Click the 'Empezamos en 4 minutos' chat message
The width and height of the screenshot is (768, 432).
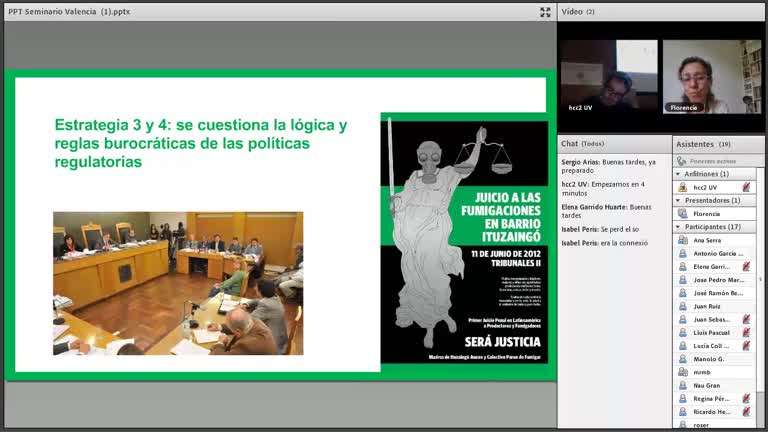coord(603,189)
